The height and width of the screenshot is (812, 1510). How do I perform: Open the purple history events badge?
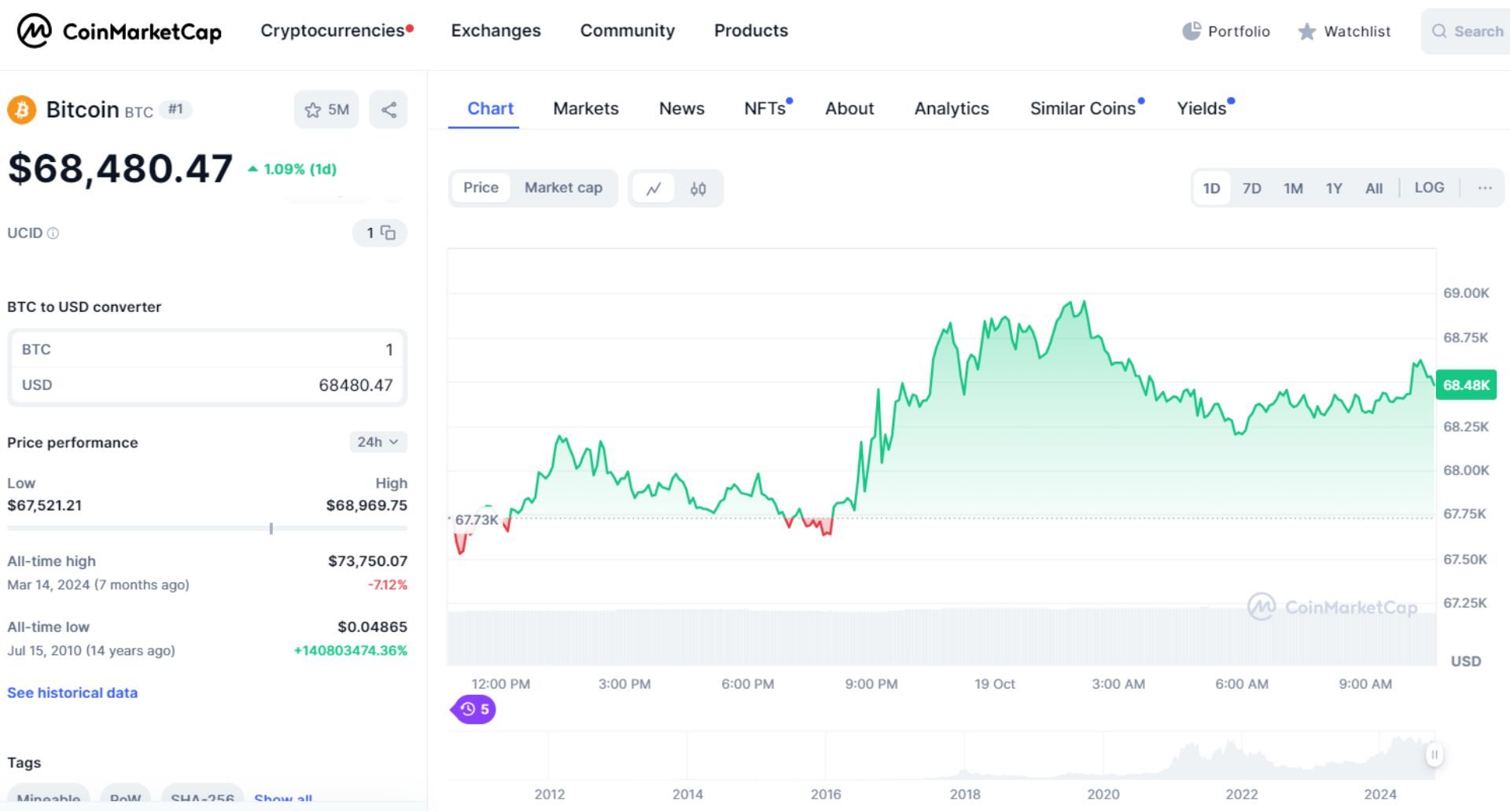(x=474, y=709)
